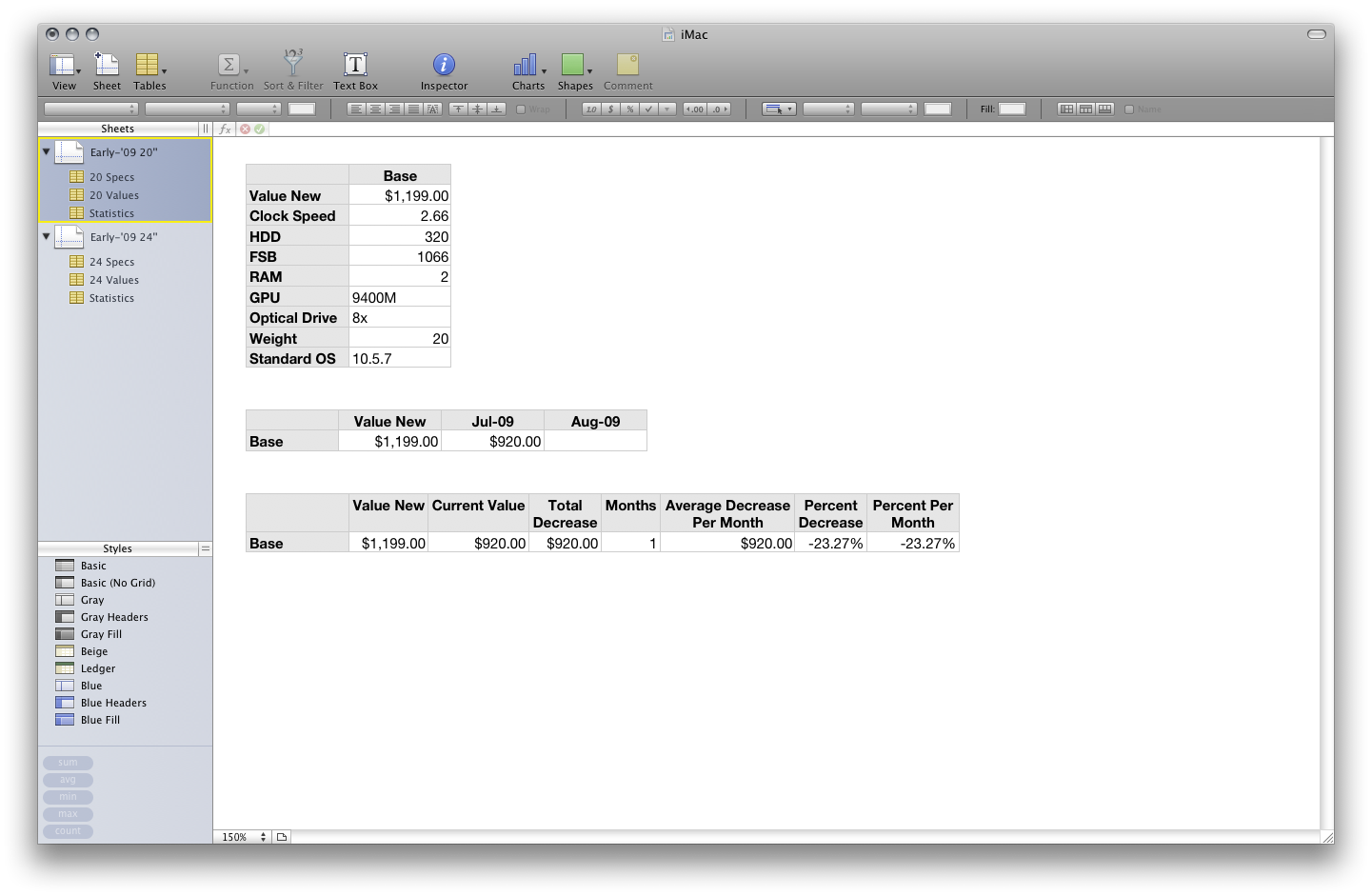Apply the Basic table style
This screenshot has width=1372, height=896.
pyautogui.click(x=93, y=566)
